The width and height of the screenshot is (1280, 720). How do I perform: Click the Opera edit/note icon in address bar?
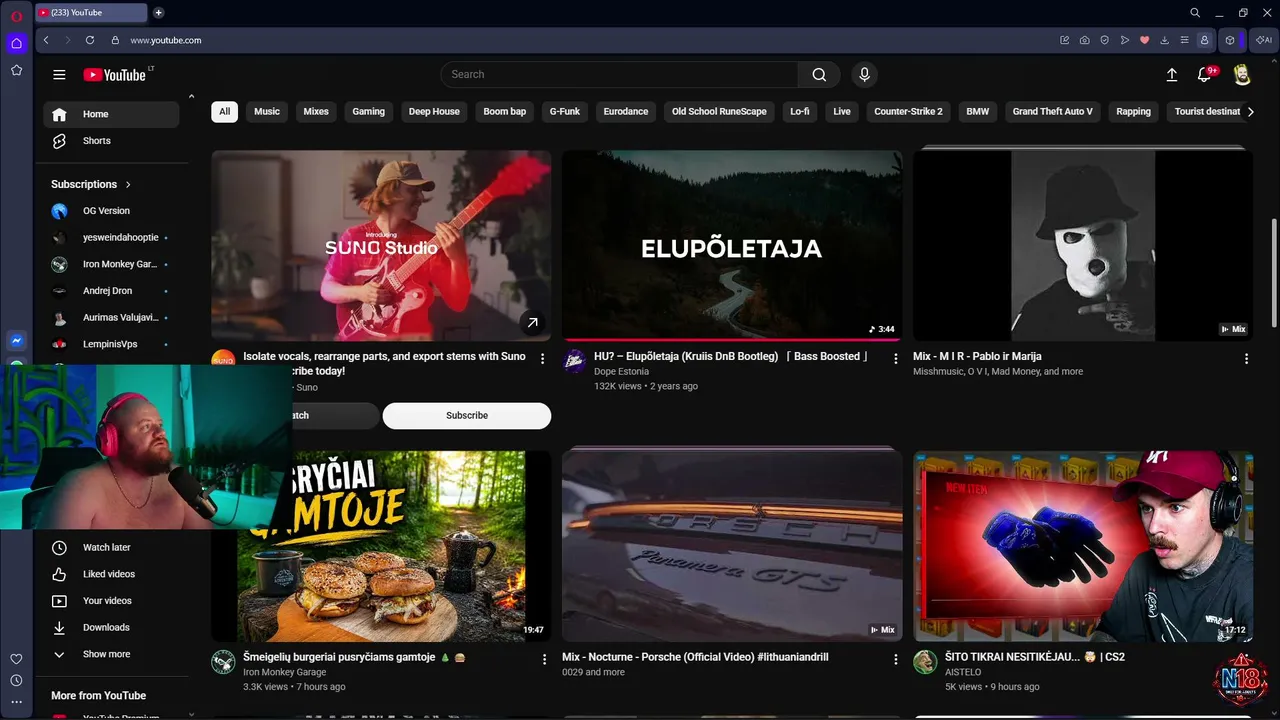pos(1065,40)
